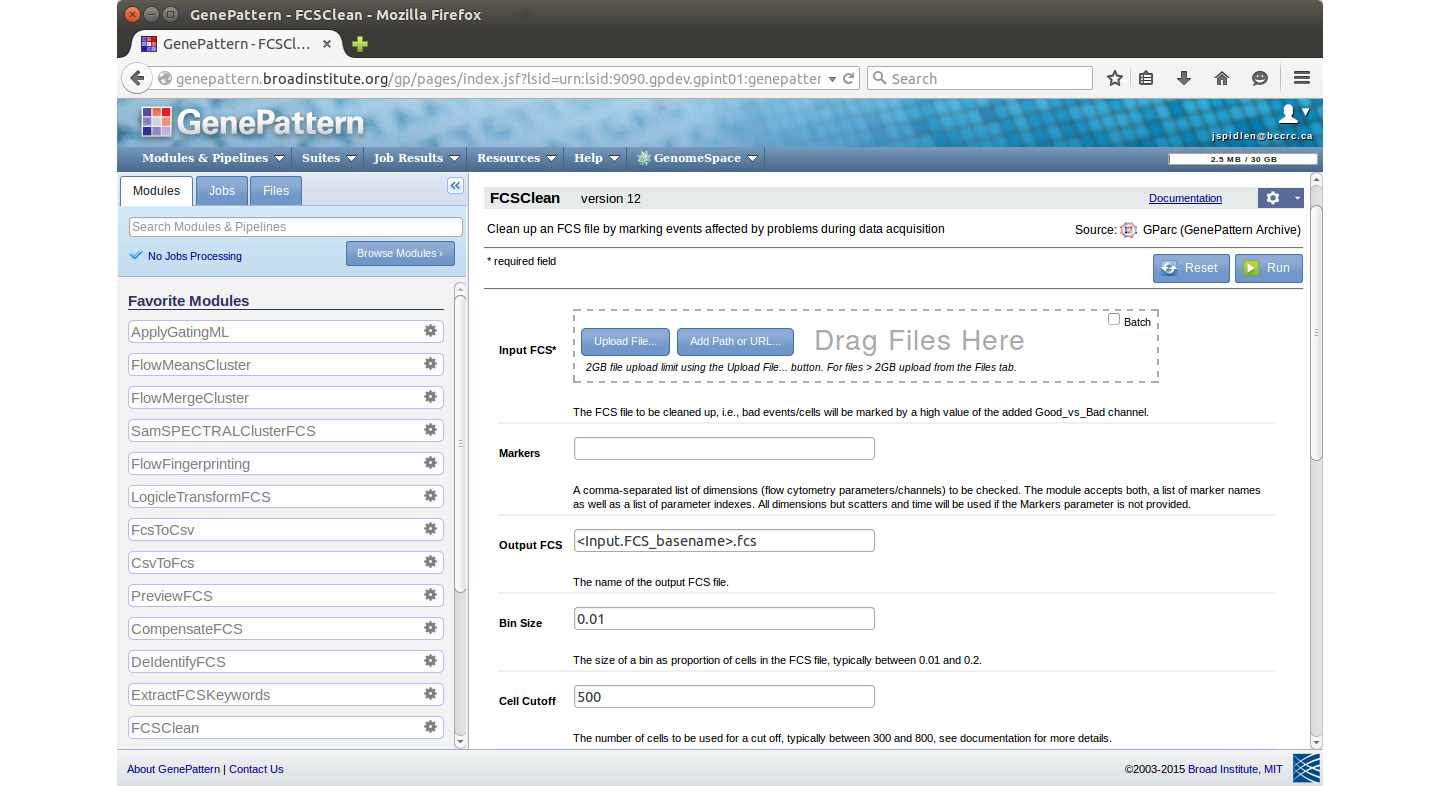Open gear menu for FCSClean module
This screenshot has height=786, width=1440.
(430, 727)
